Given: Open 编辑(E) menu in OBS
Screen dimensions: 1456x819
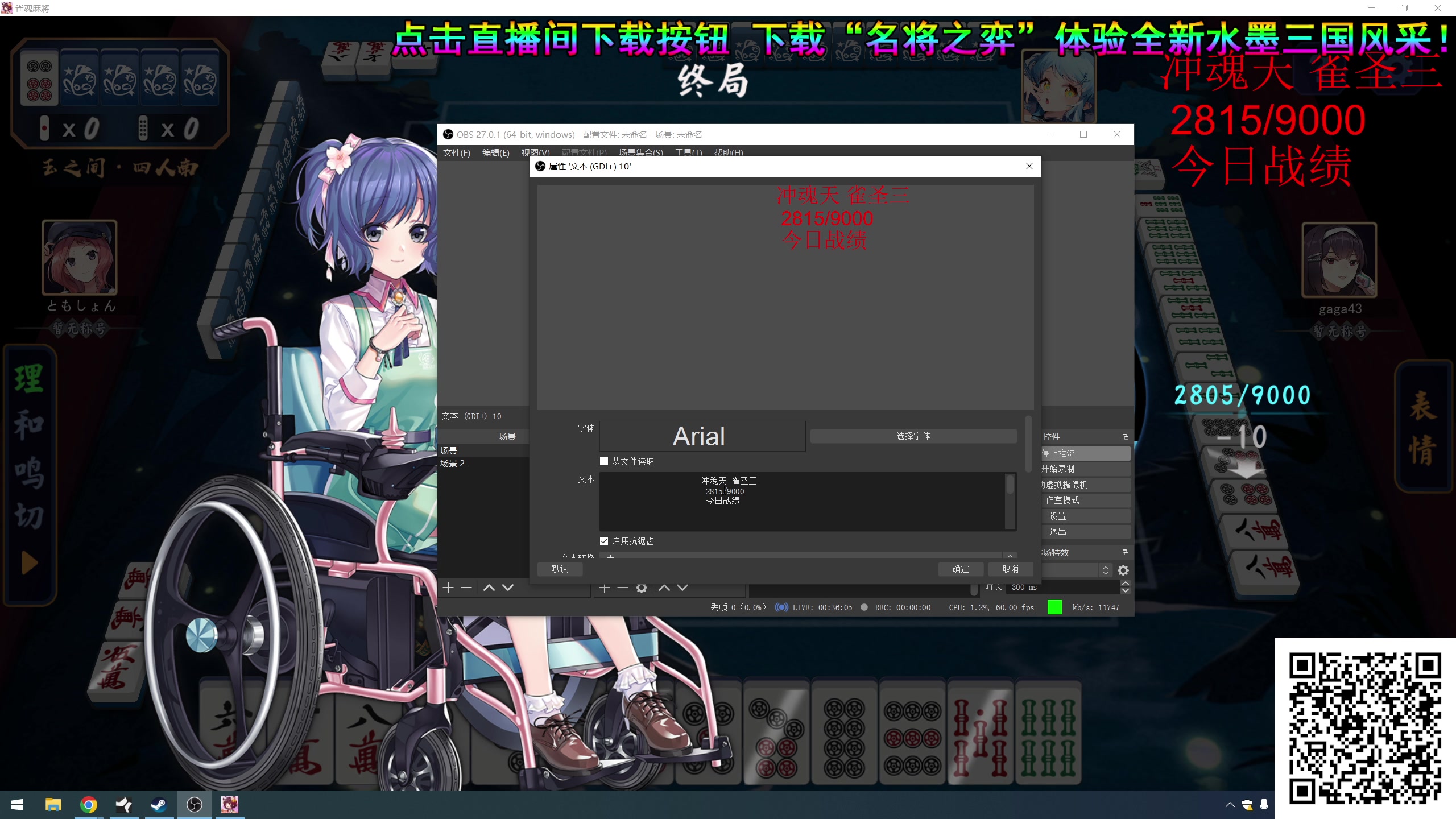Looking at the screenshot, I should [x=495, y=152].
